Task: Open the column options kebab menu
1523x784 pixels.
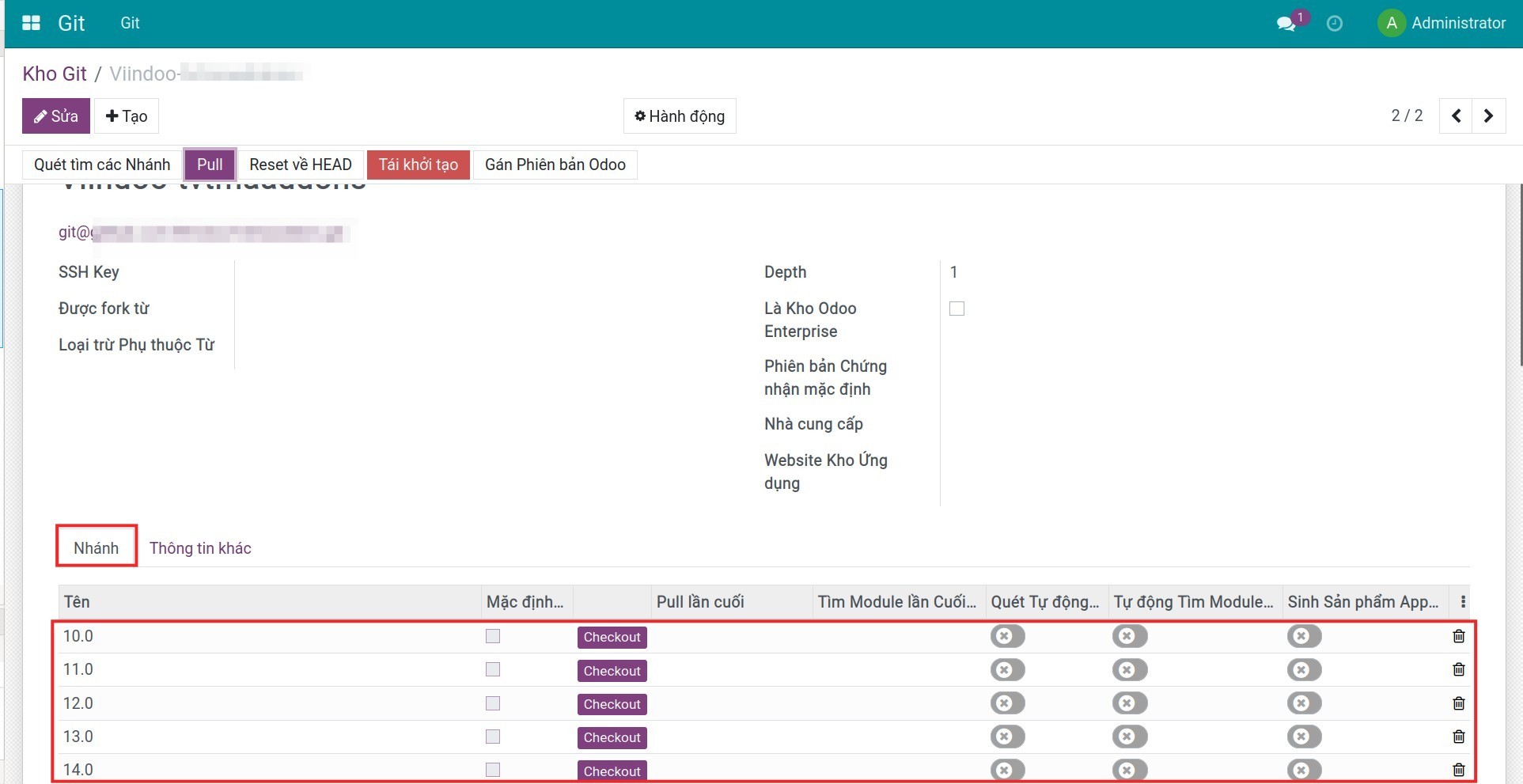Action: pyautogui.click(x=1463, y=602)
